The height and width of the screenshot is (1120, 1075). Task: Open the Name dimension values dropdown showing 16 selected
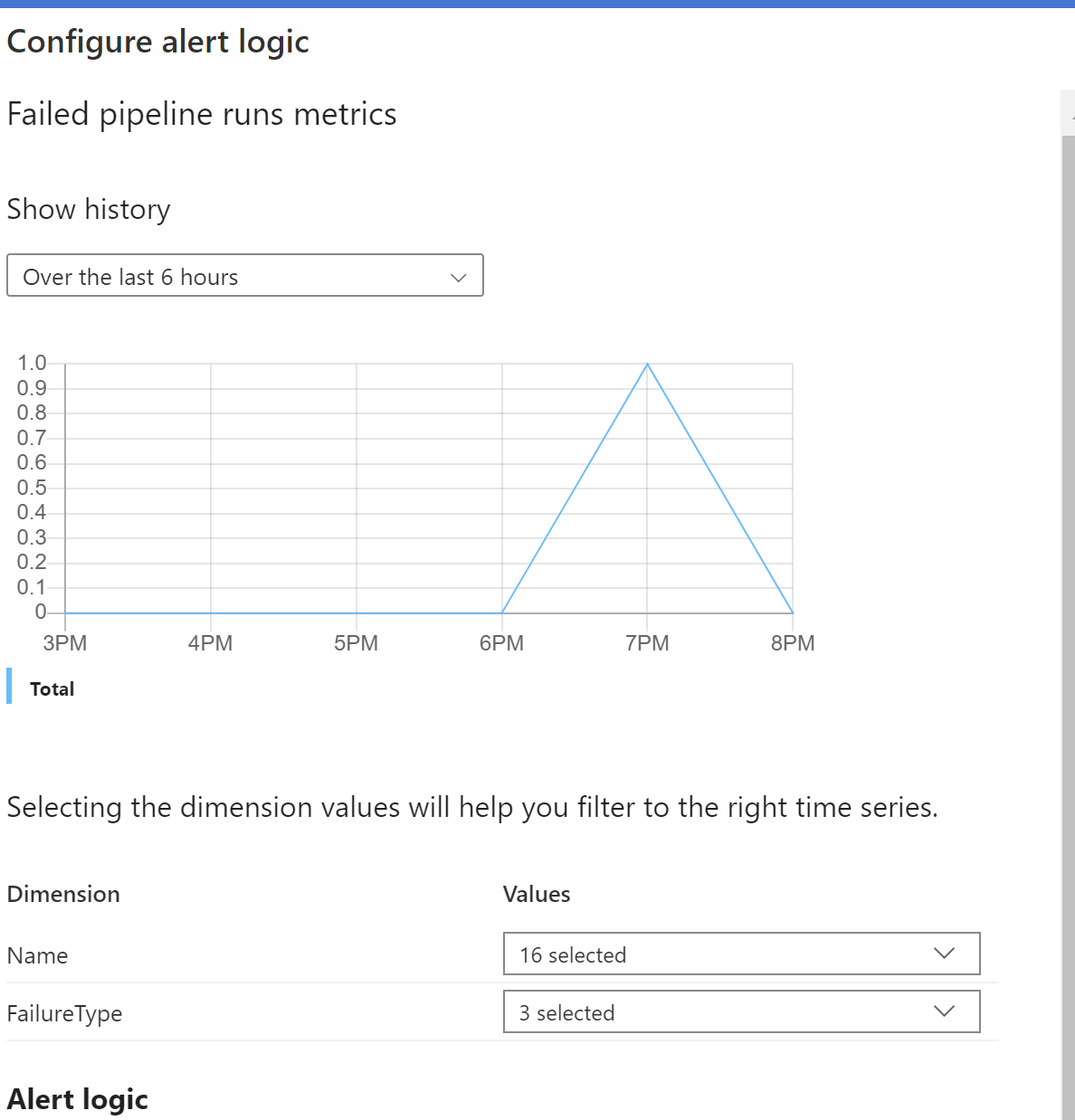point(741,954)
